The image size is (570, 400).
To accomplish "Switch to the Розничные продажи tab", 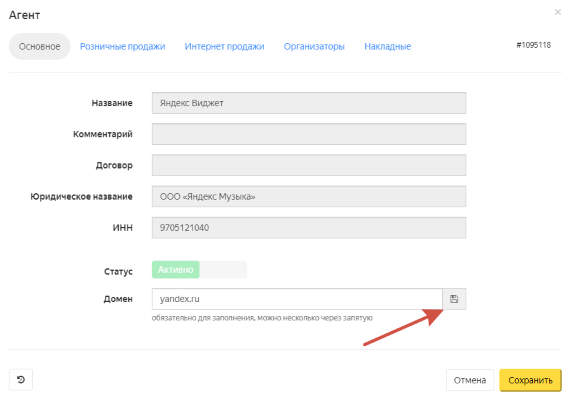I will pos(123,47).
